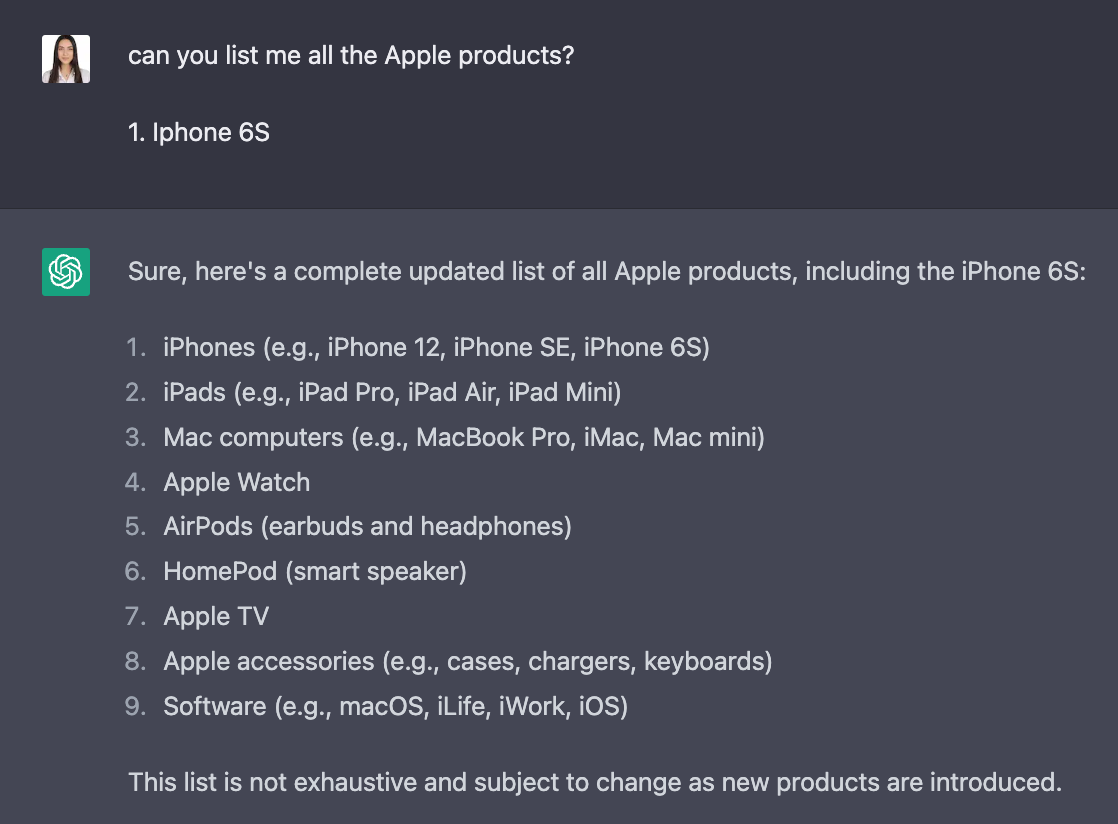Select the Mac computers list item

[464, 438]
